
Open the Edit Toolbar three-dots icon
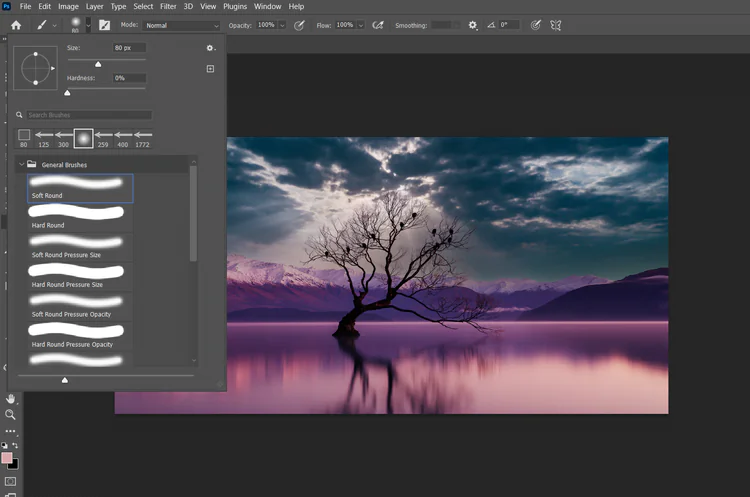(11, 431)
